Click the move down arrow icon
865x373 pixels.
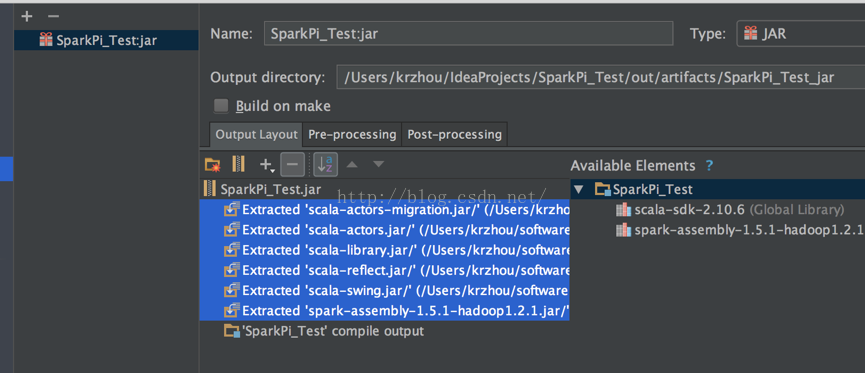tap(378, 164)
